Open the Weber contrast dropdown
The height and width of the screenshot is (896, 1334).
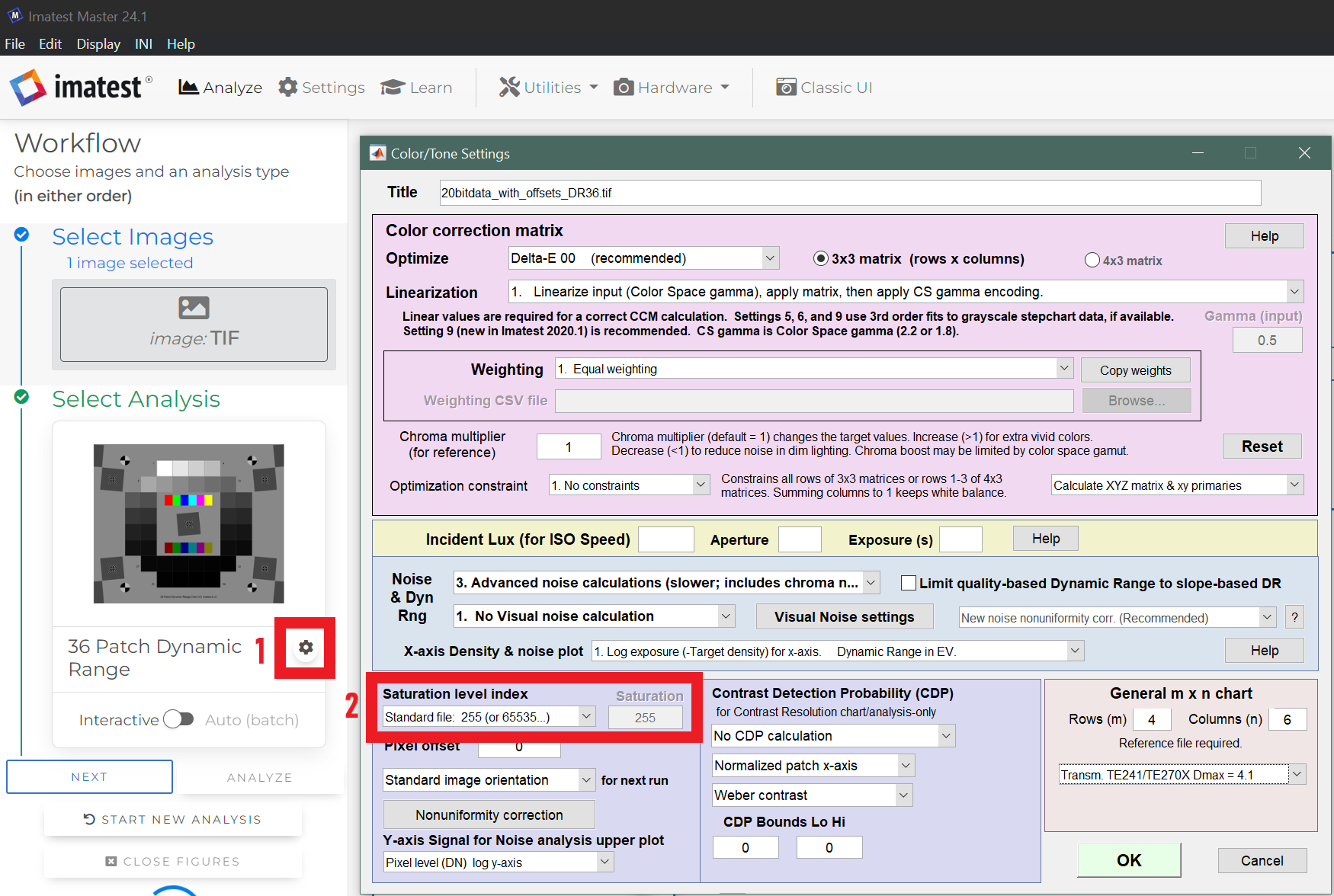point(812,795)
